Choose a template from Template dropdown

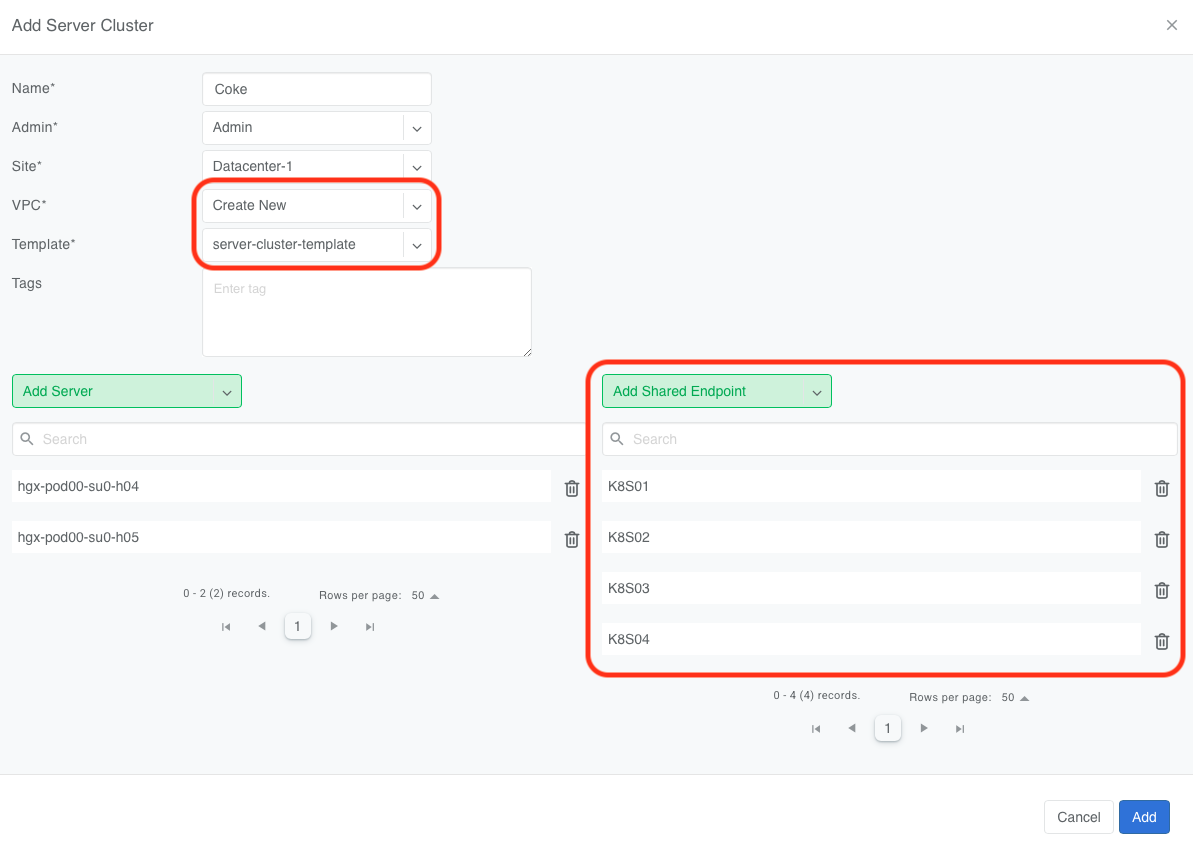[417, 245]
